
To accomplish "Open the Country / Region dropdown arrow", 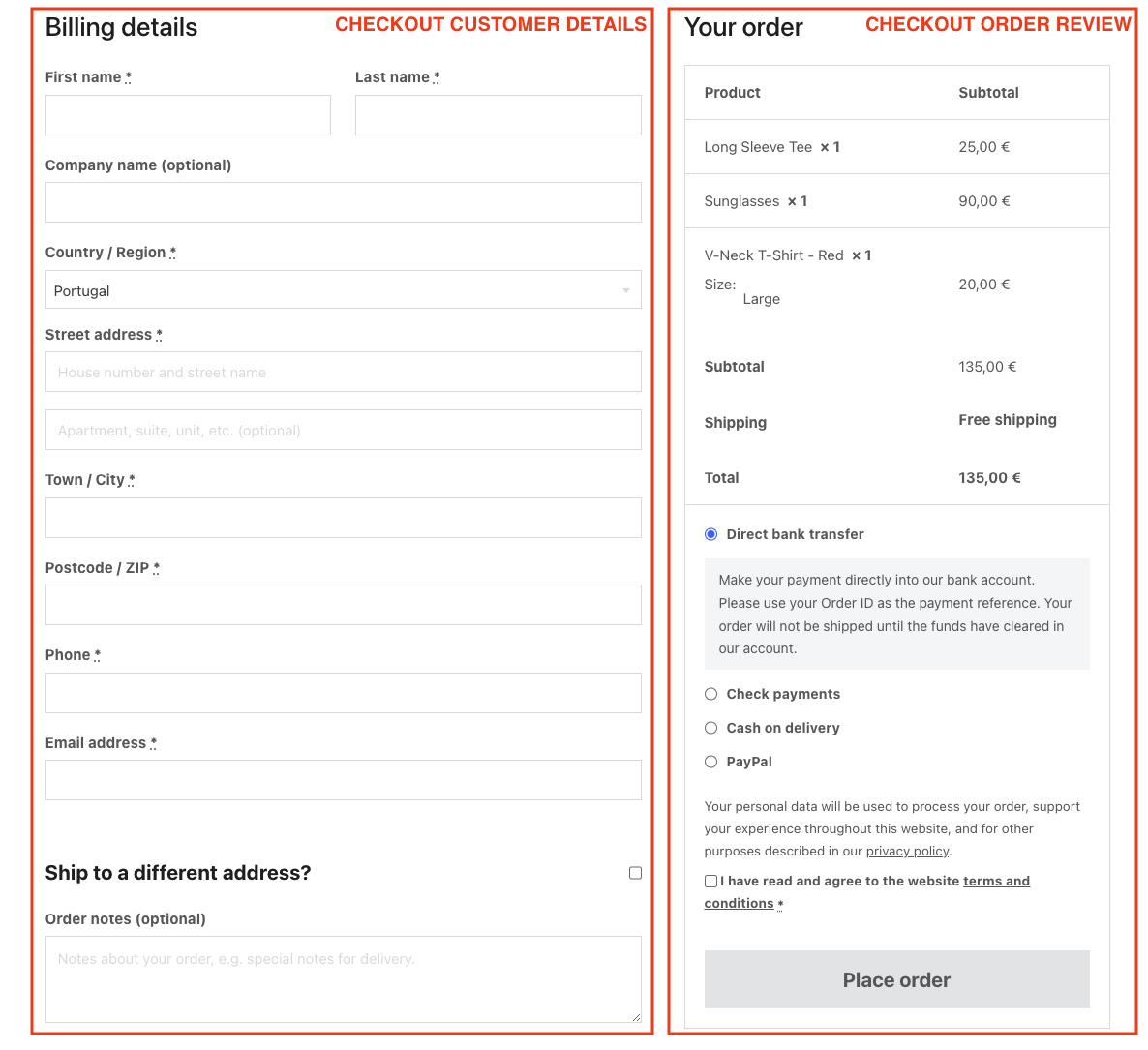I will (626, 290).
